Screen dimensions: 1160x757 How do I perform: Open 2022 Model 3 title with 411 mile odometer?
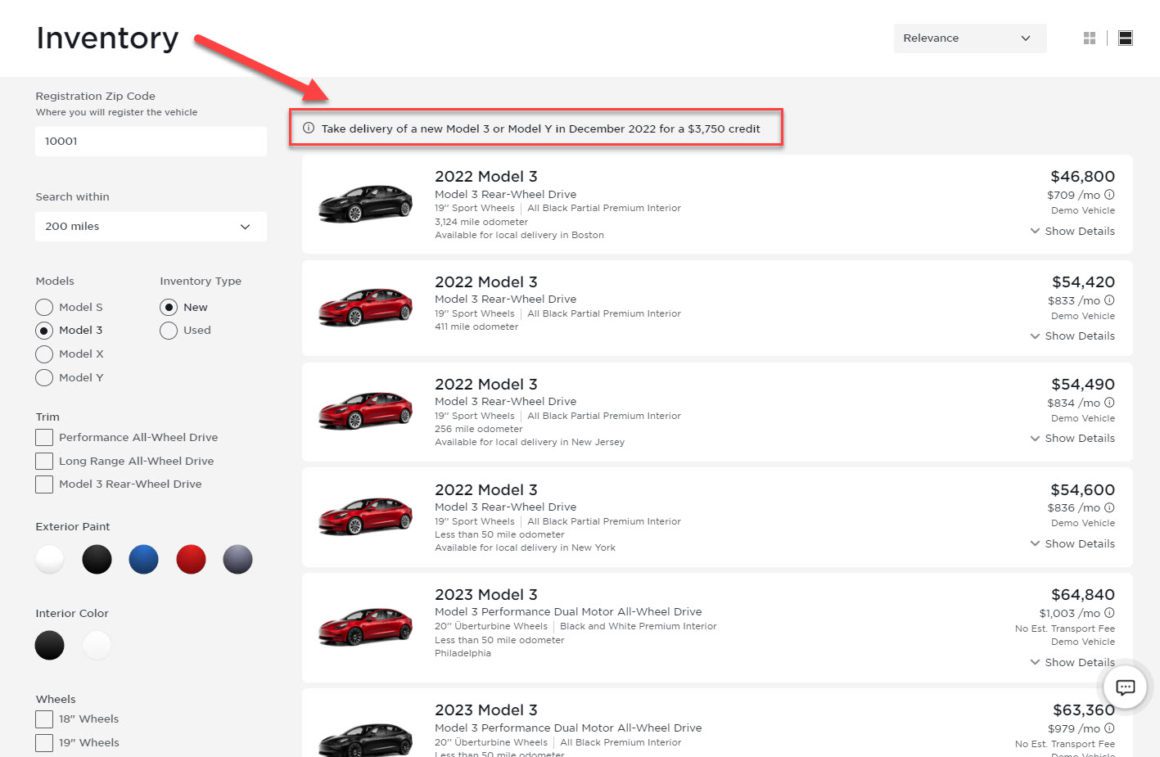point(486,282)
